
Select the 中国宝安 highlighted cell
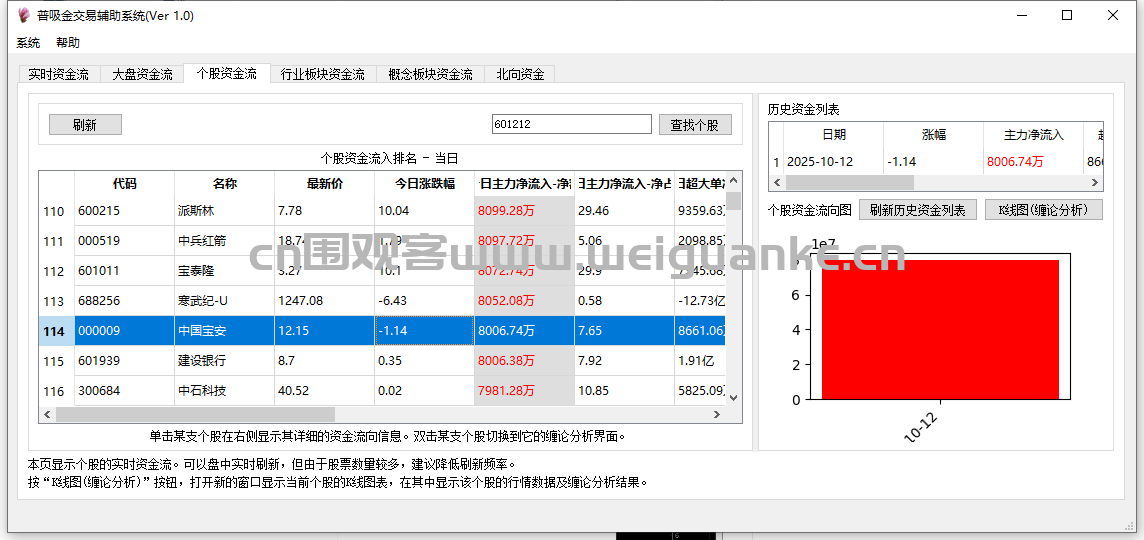click(225, 331)
